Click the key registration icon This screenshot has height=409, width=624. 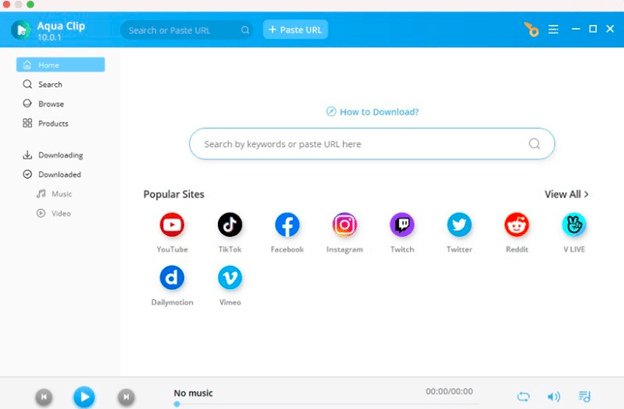click(x=531, y=29)
